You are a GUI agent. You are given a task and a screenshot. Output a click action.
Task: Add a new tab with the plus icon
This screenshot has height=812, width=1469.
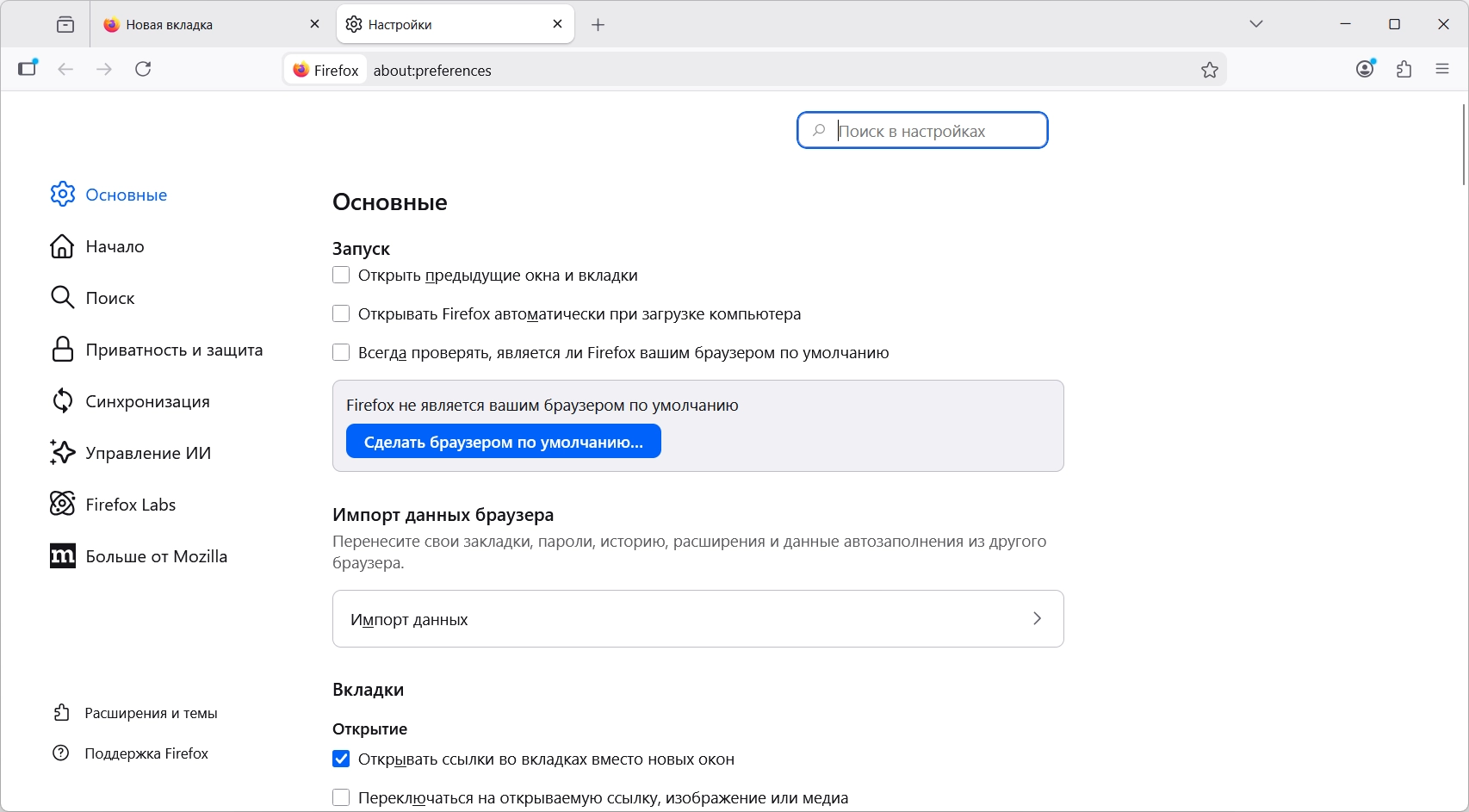[x=598, y=25]
